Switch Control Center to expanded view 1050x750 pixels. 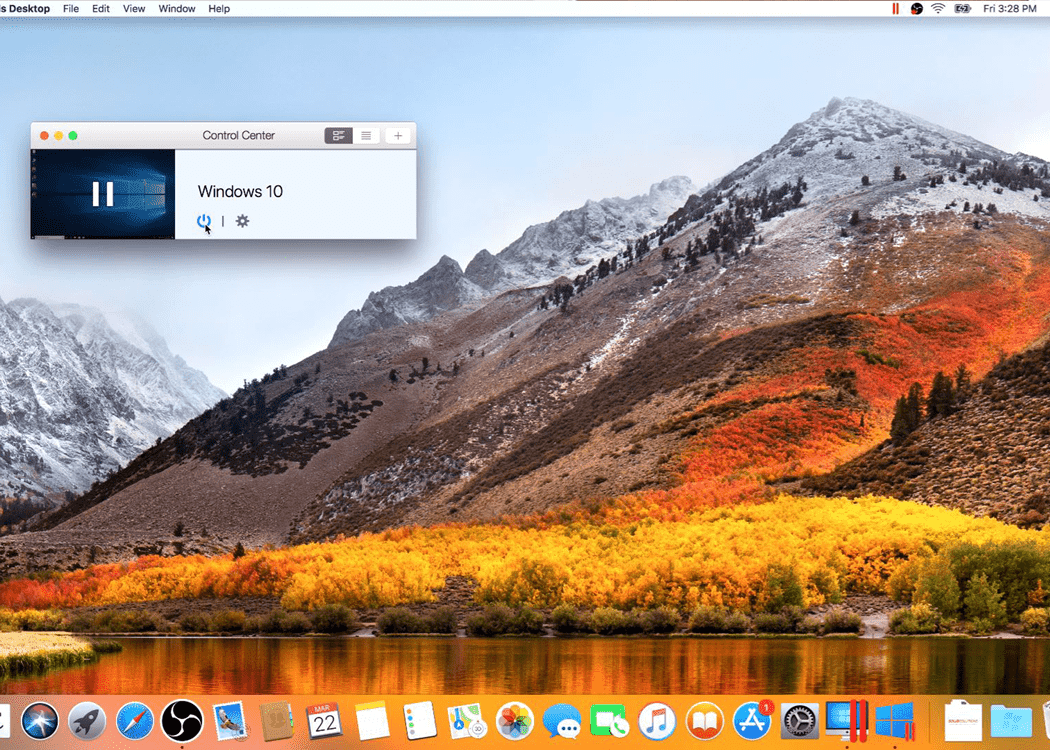[x=339, y=136]
